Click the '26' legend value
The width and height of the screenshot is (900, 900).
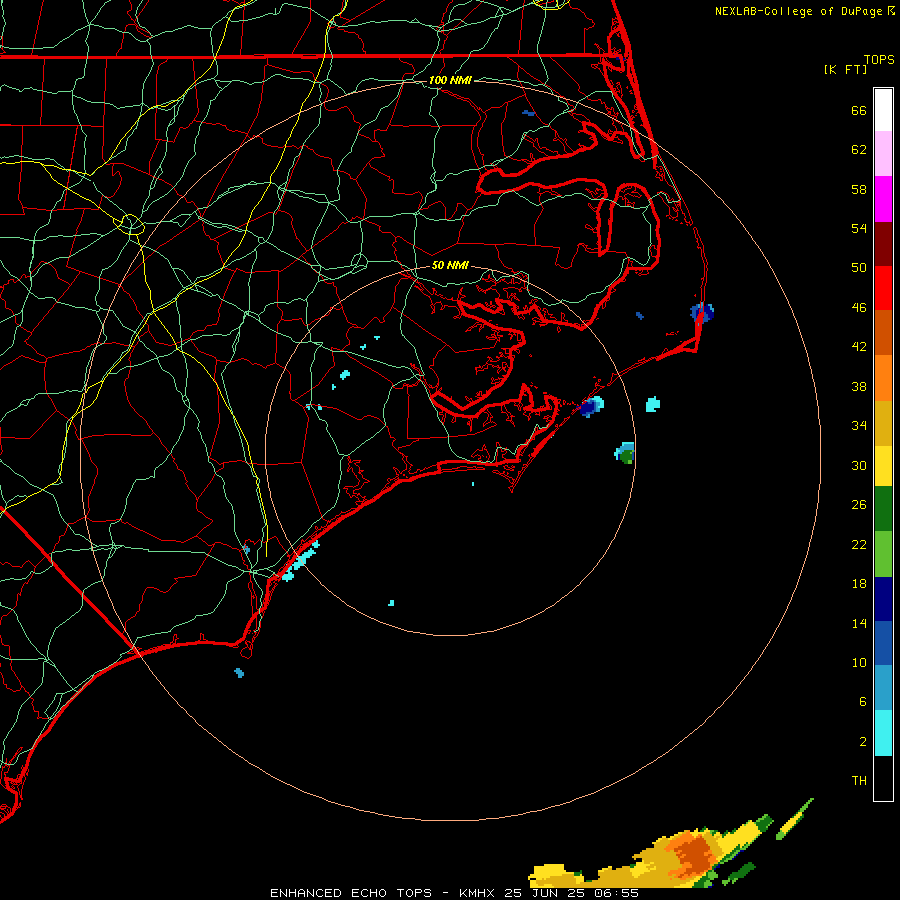[x=859, y=505]
